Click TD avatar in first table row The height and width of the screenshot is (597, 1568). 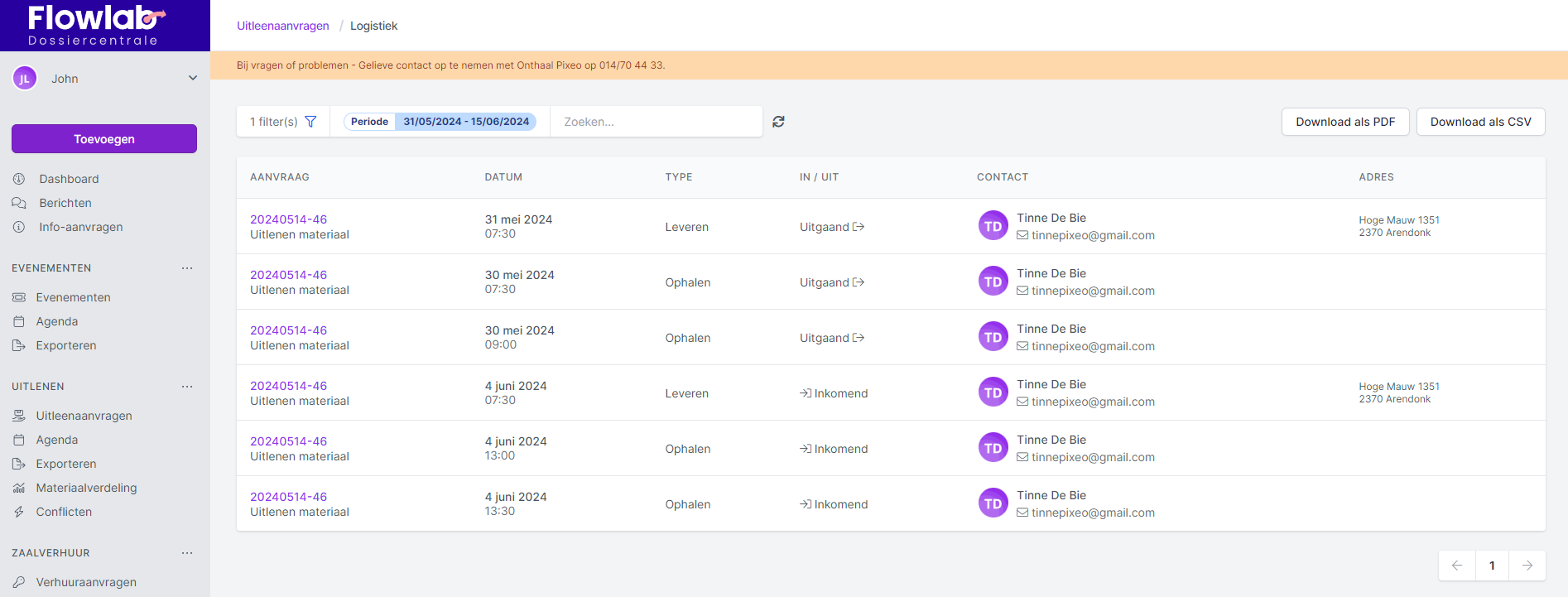click(993, 226)
